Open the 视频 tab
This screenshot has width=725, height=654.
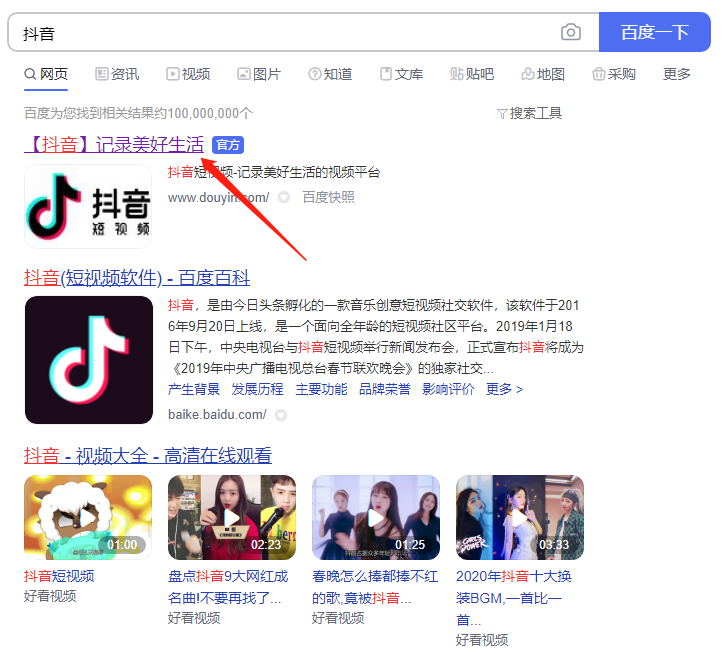pos(188,74)
